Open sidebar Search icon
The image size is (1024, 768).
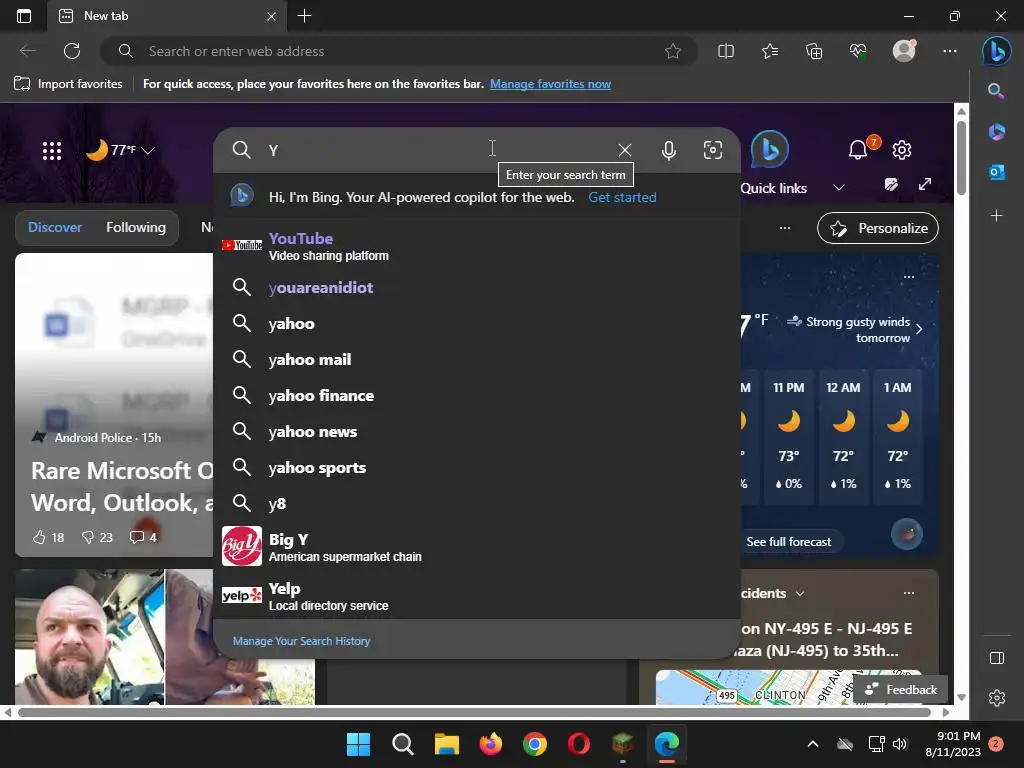pyautogui.click(x=996, y=91)
